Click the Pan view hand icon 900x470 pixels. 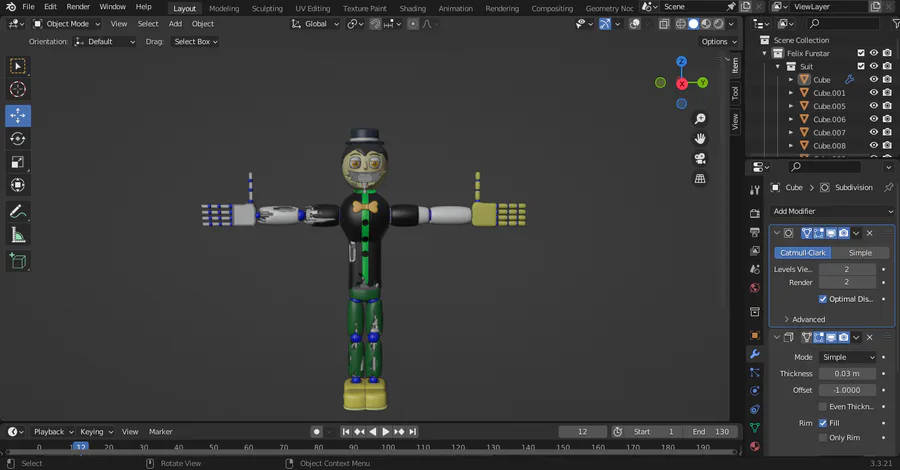click(x=700, y=139)
